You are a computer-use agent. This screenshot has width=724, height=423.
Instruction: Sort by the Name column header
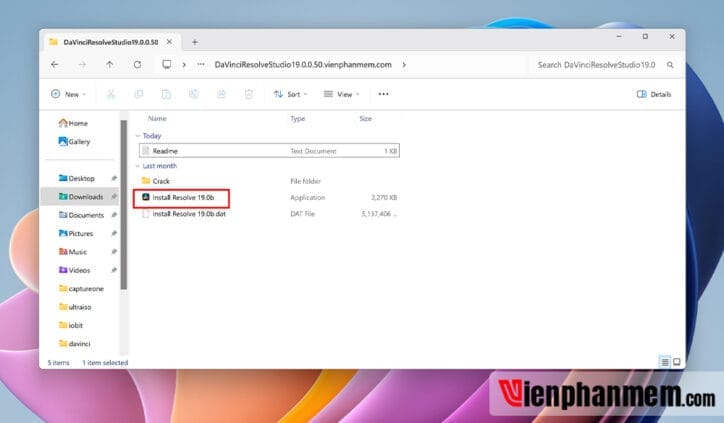(x=157, y=119)
